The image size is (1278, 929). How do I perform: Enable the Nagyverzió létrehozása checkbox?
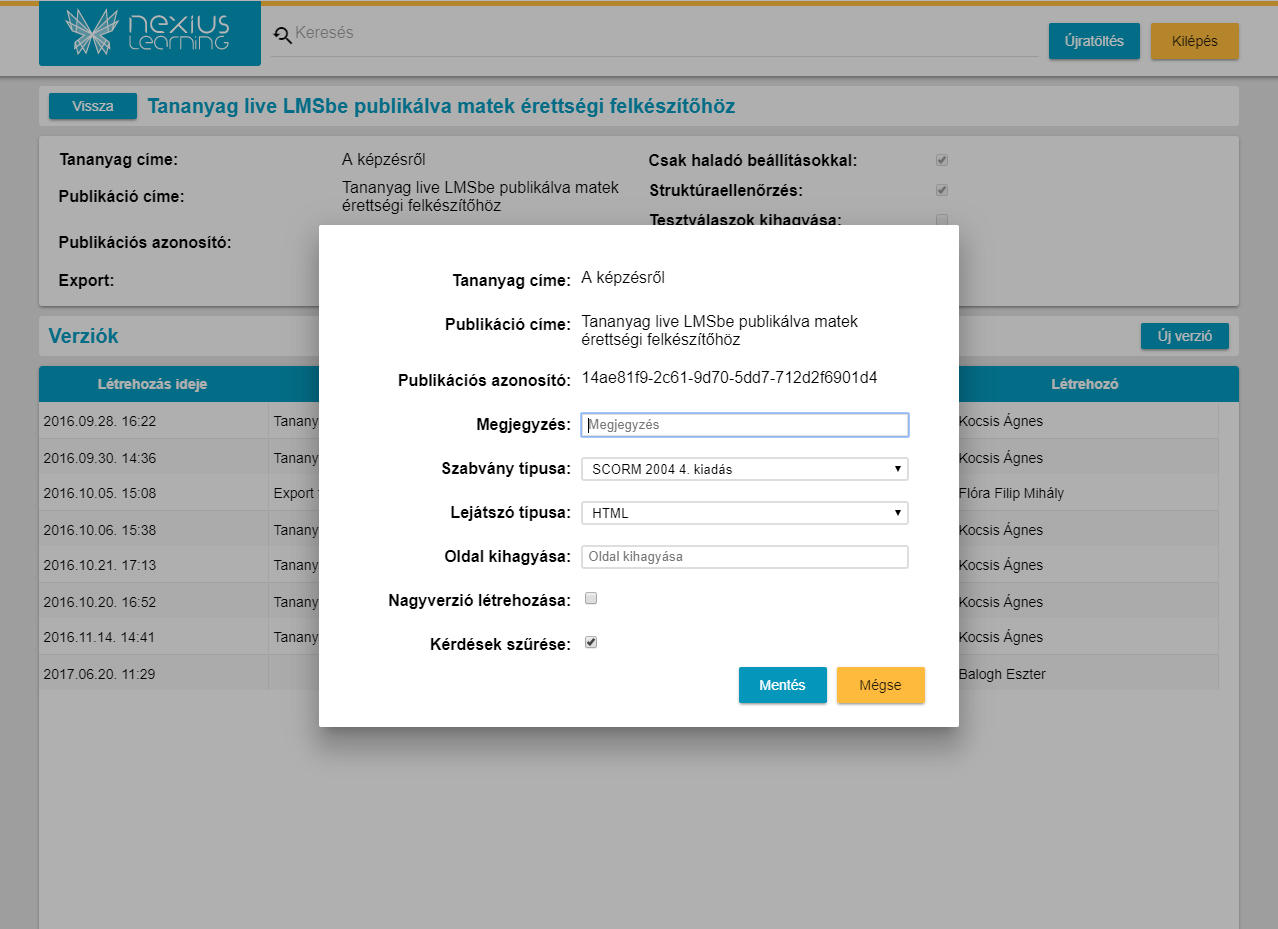click(591, 599)
